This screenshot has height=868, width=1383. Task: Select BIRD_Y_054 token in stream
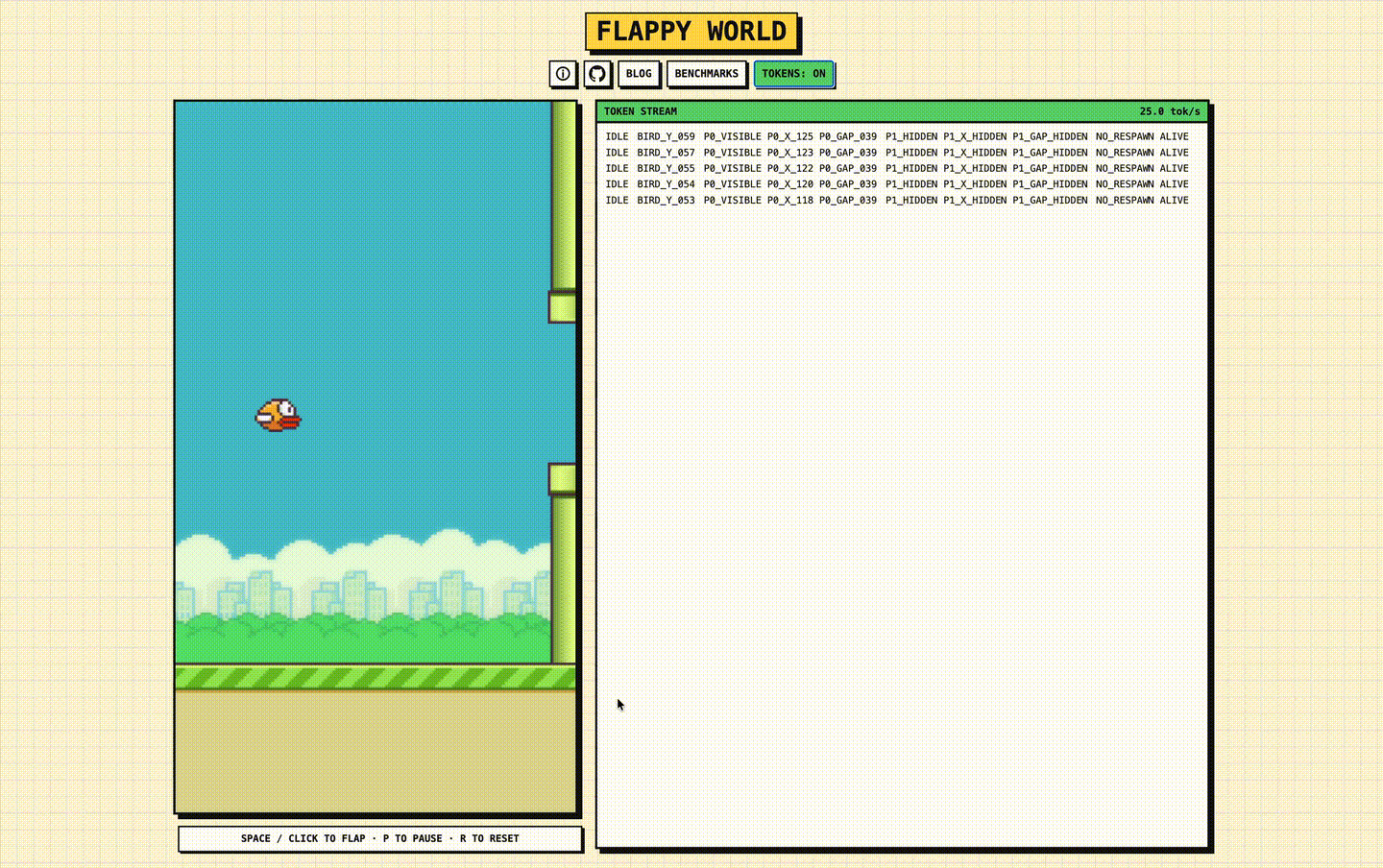pos(666,184)
